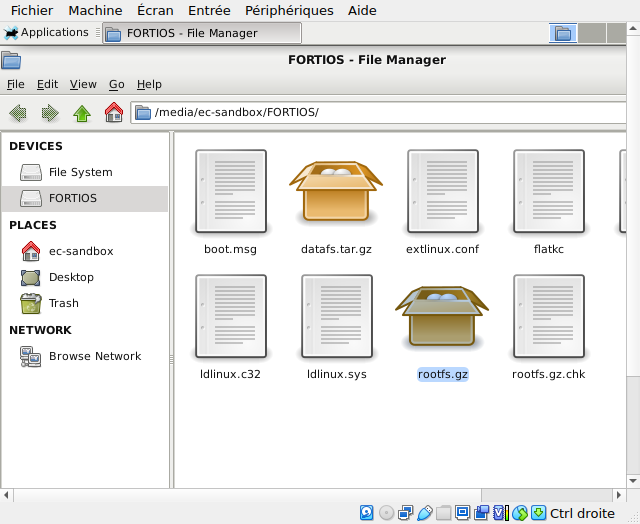Open the VirtualBox Écran menu
The width and height of the screenshot is (640, 524).
[155, 10]
